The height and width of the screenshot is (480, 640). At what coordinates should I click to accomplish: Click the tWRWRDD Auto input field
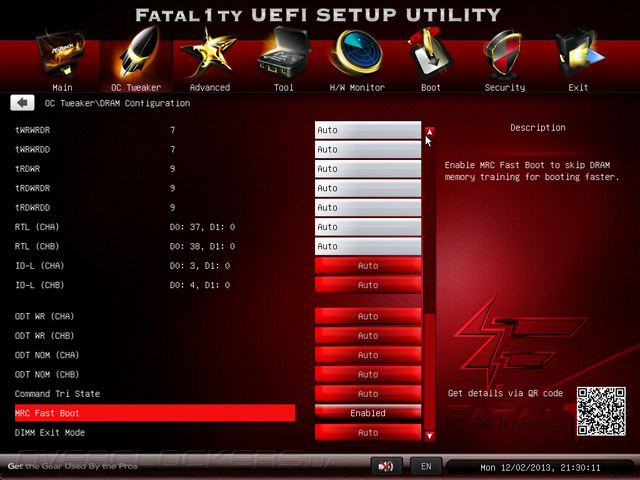(x=368, y=149)
